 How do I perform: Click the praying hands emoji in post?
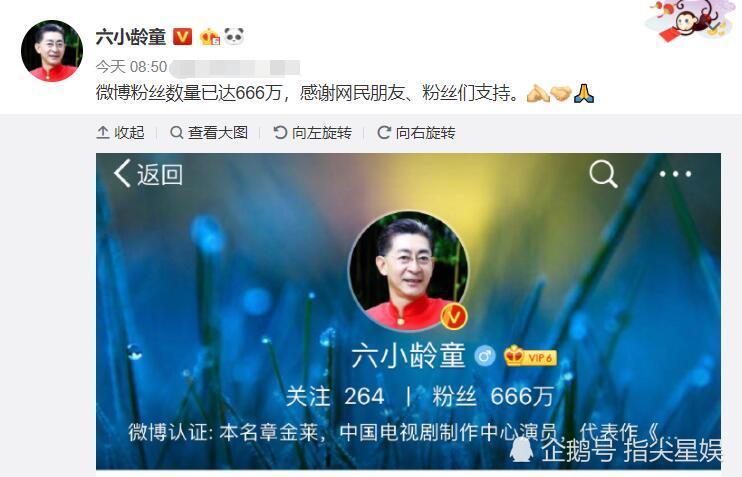(x=583, y=93)
